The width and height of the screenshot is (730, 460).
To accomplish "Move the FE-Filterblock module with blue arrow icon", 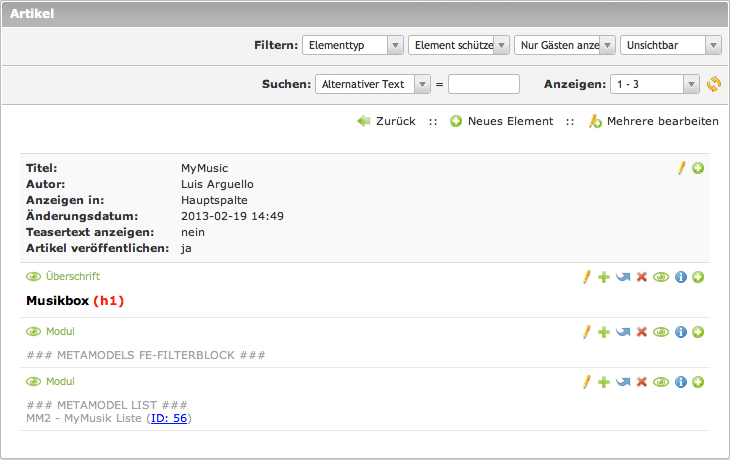I will [623, 332].
